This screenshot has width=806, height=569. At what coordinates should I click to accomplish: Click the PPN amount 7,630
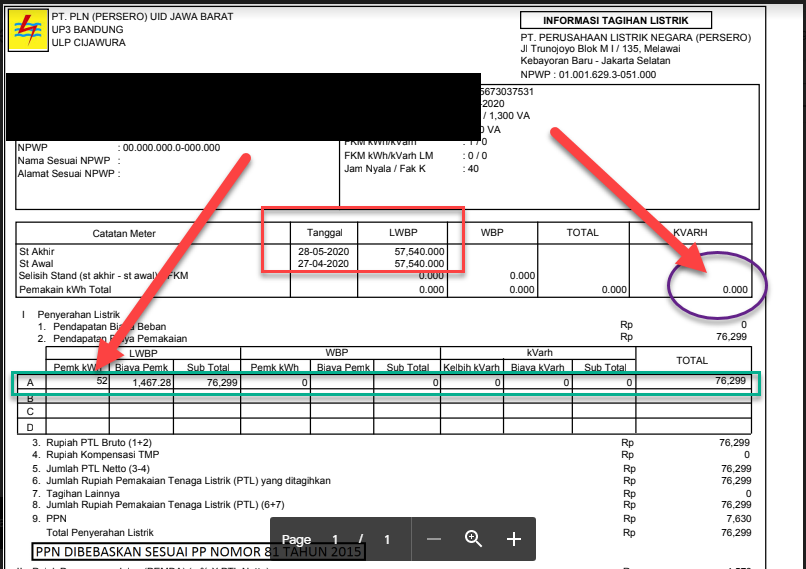pyautogui.click(x=739, y=519)
